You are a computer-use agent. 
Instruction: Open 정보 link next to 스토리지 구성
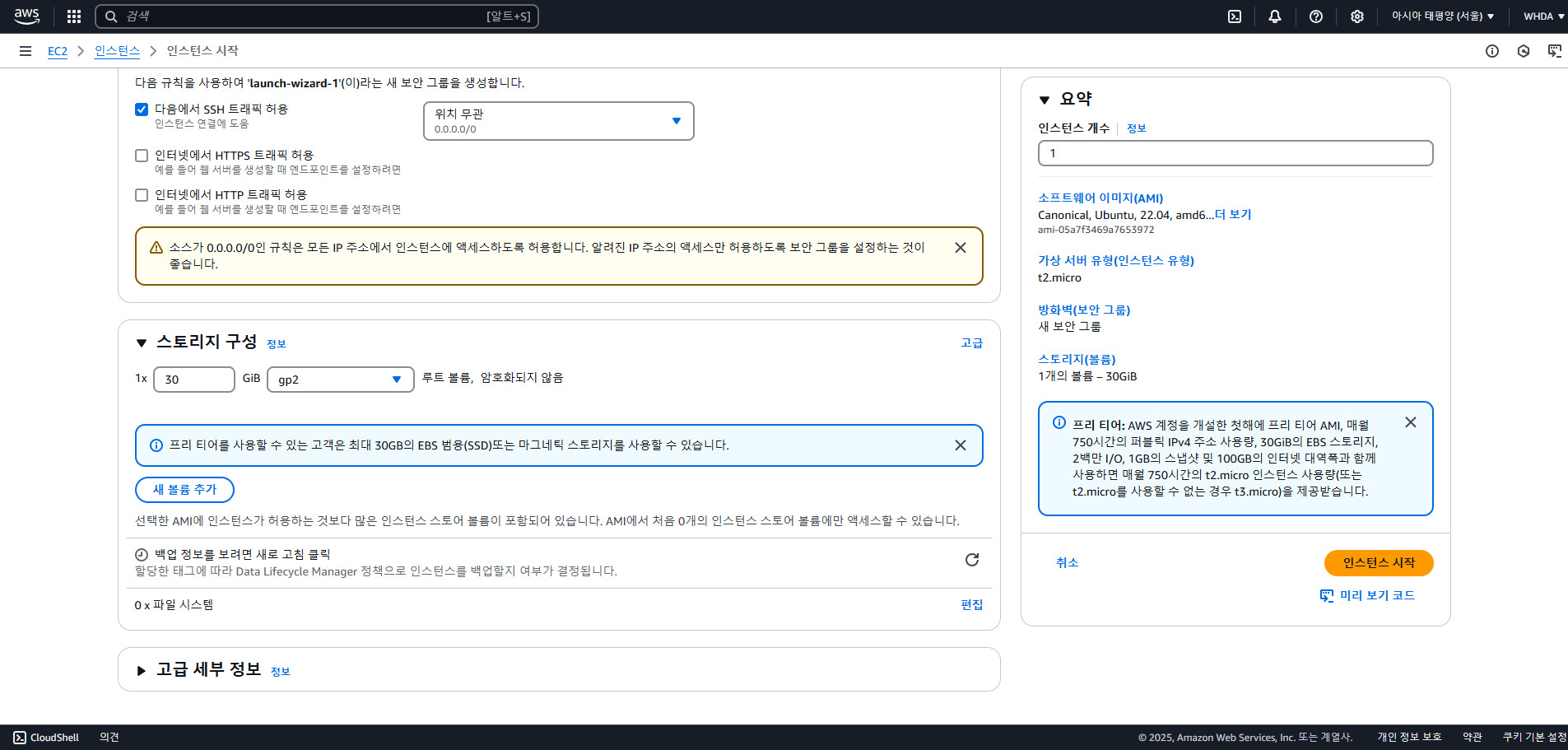277,344
